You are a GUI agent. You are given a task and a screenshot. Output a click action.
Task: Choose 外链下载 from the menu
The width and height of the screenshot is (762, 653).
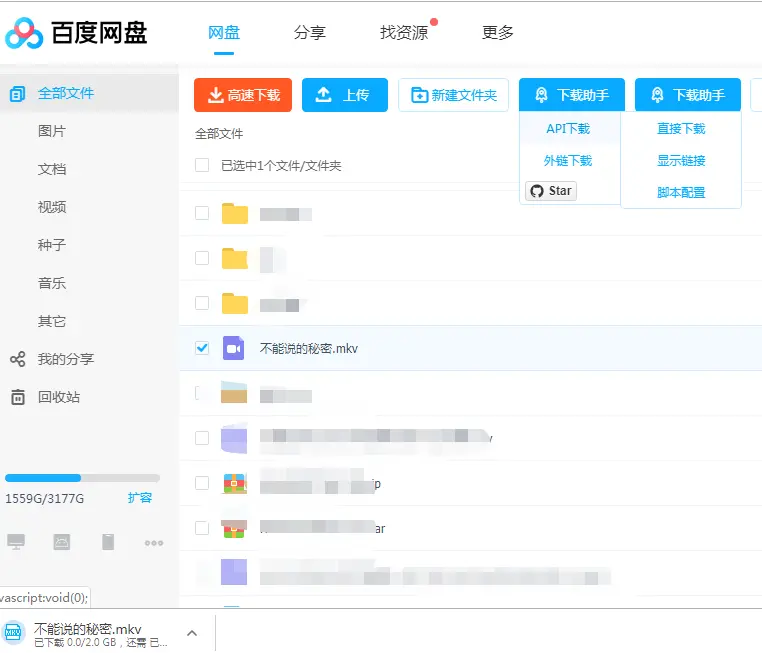tap(568, 160)
